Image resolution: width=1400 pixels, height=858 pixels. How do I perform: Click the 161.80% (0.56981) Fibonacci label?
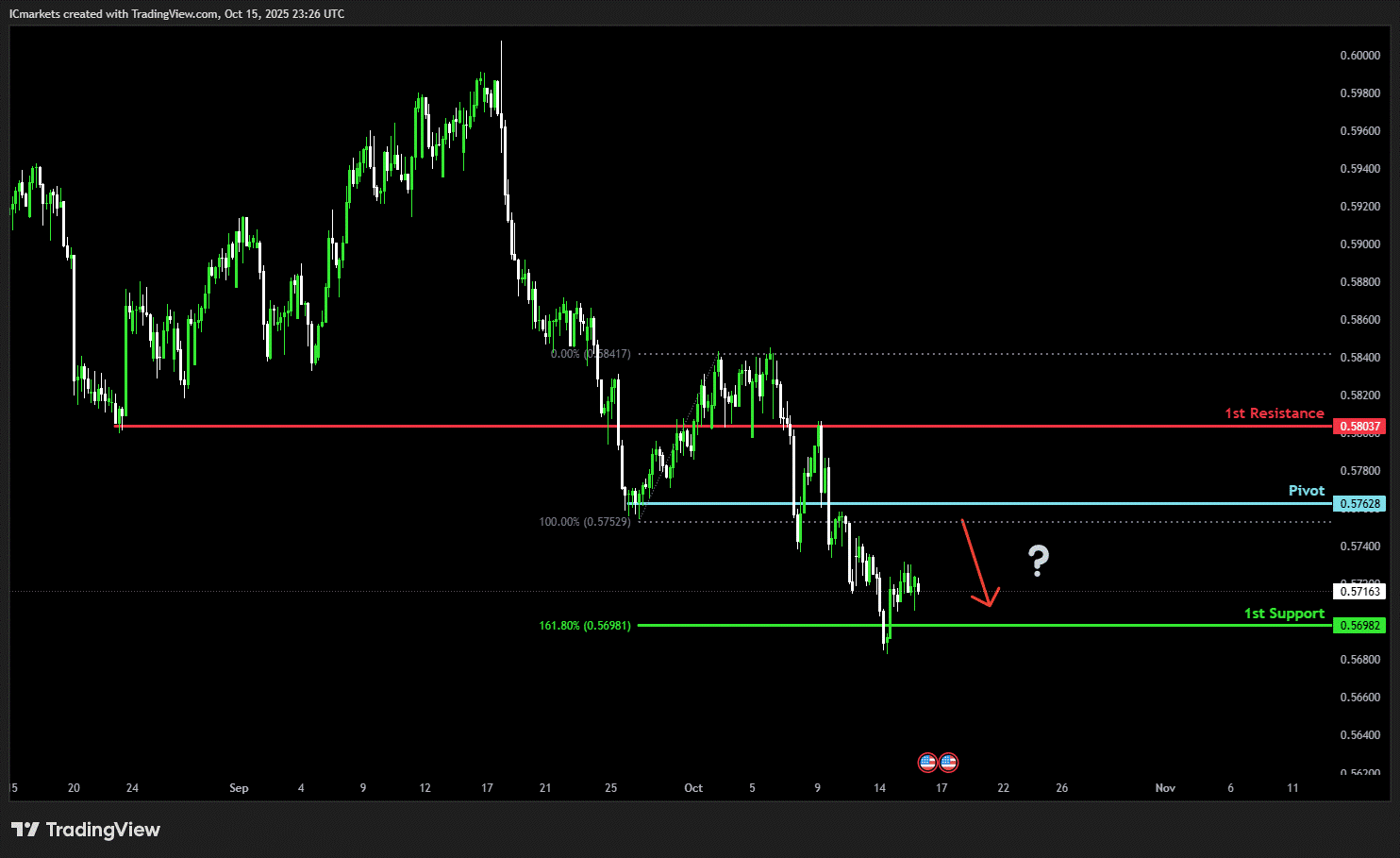(x=584, y=626)
